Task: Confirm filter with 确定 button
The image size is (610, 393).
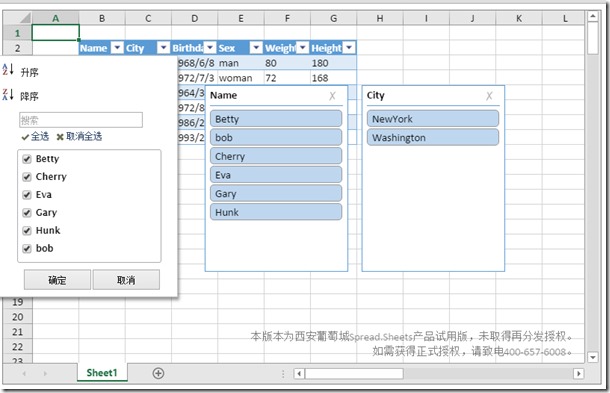Action: [57, 280]
